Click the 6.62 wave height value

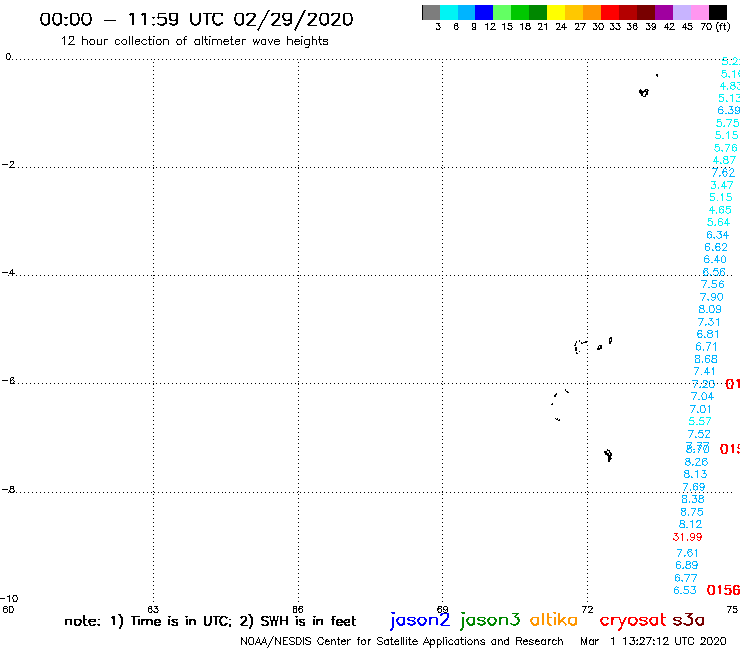click(716, 247)
